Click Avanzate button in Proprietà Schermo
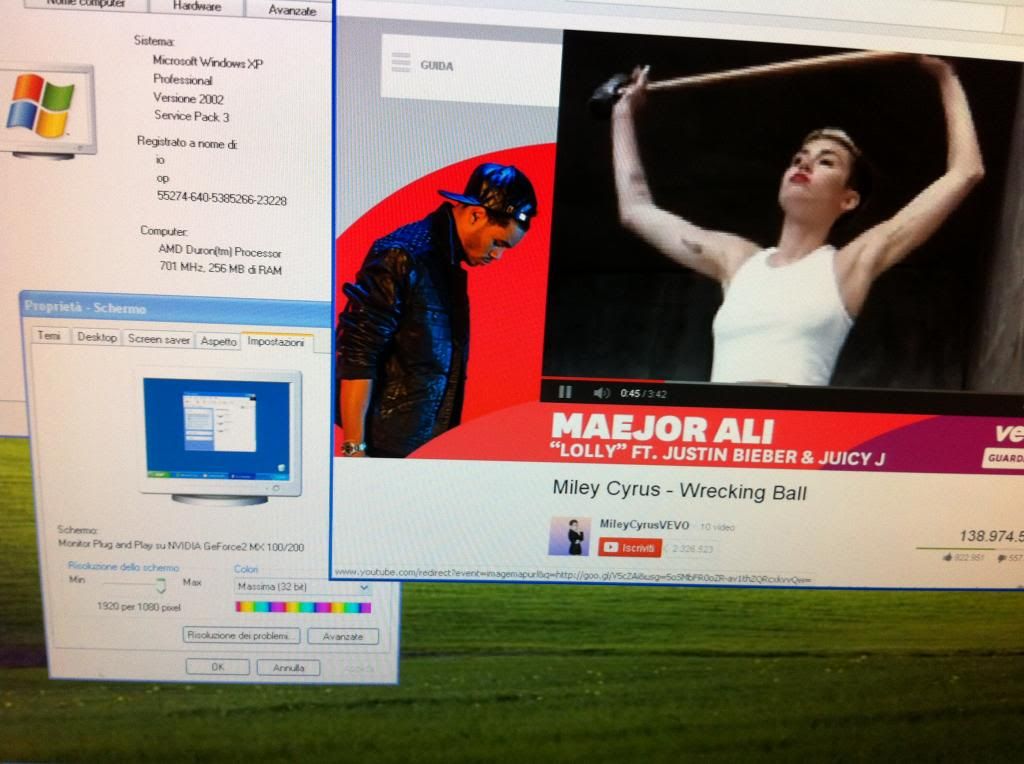 (x=343, y=636)
